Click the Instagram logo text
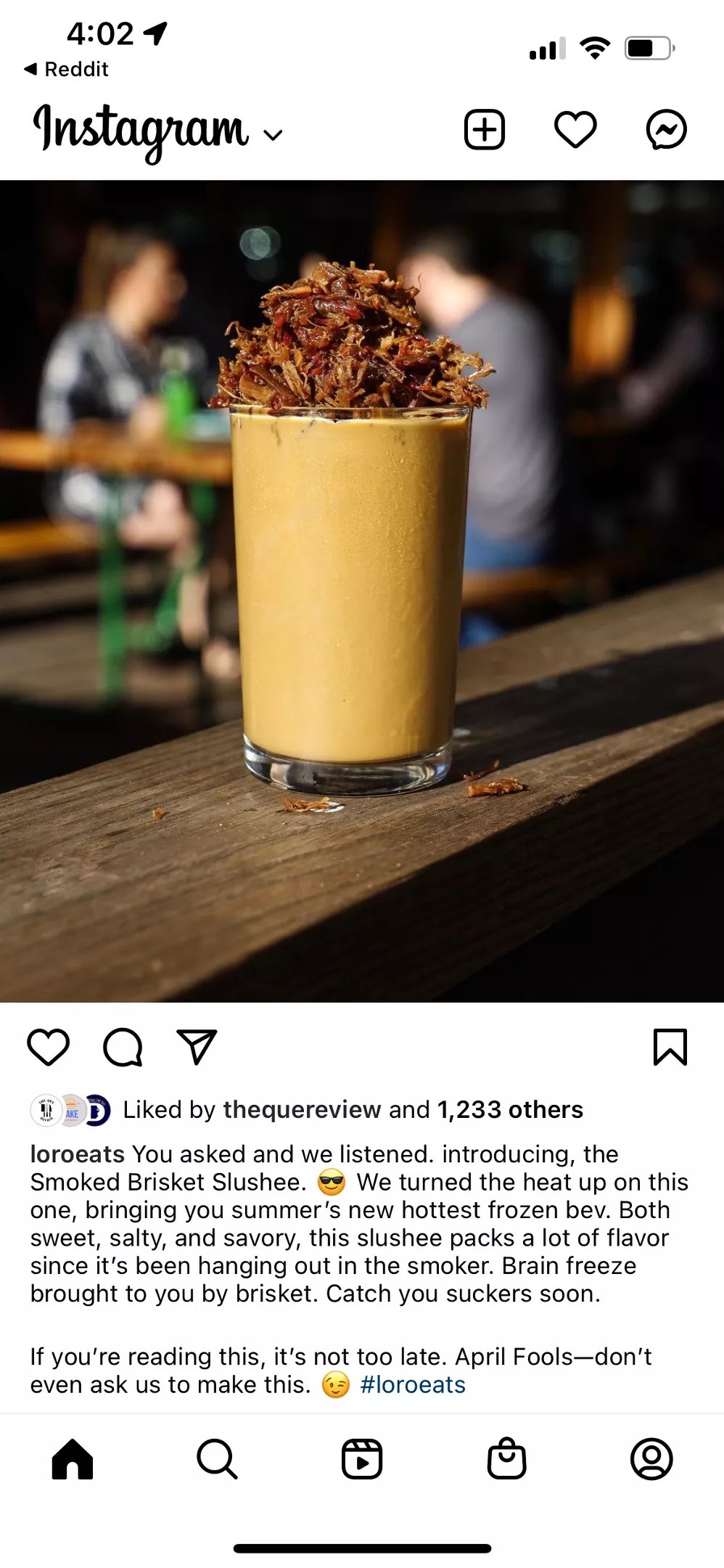This screenshot has height=1568, width=724. point(141,131)
